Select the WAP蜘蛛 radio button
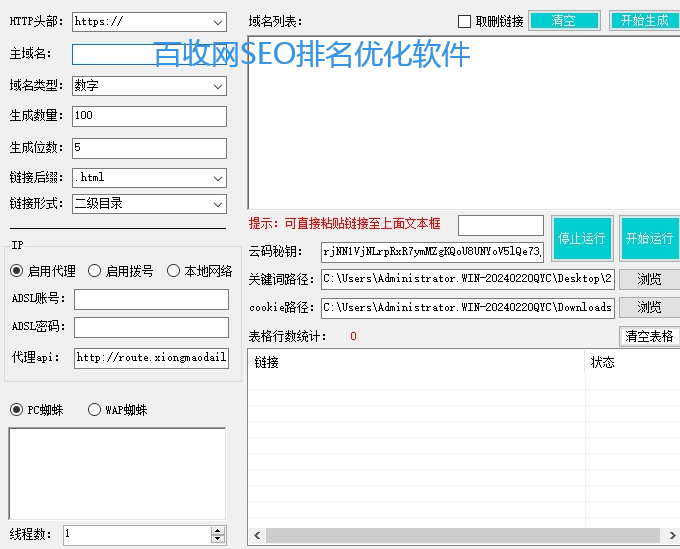This screenshot has height=549, width=680. click(x=118, y=410)
